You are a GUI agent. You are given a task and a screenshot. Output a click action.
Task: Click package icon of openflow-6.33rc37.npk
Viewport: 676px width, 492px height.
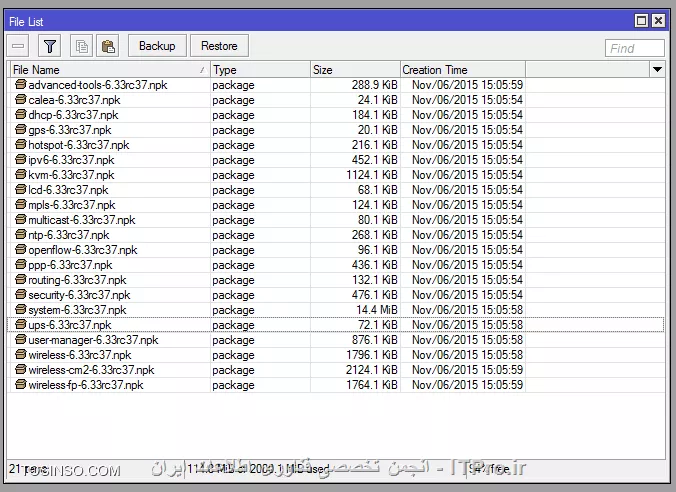(20, 249)
